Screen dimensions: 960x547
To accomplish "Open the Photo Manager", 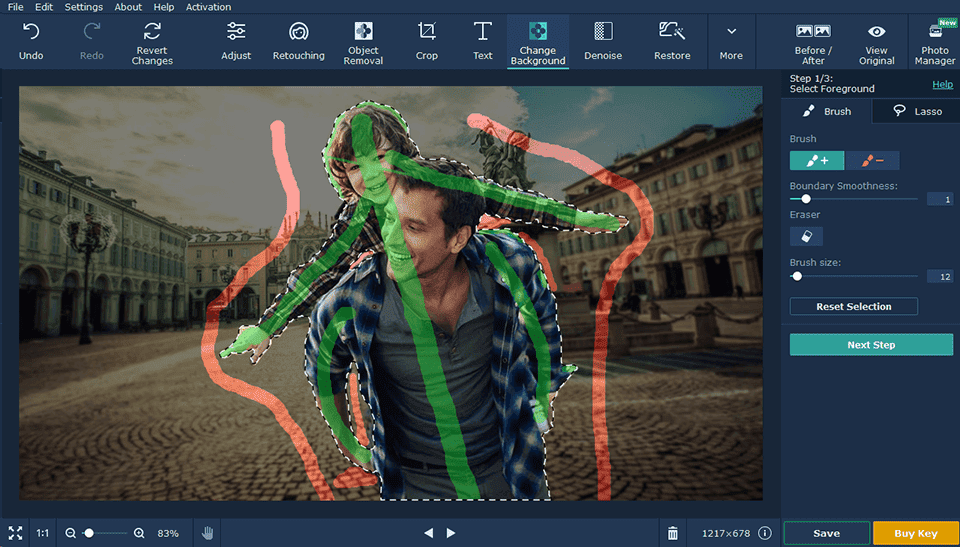I will point(934,41).
